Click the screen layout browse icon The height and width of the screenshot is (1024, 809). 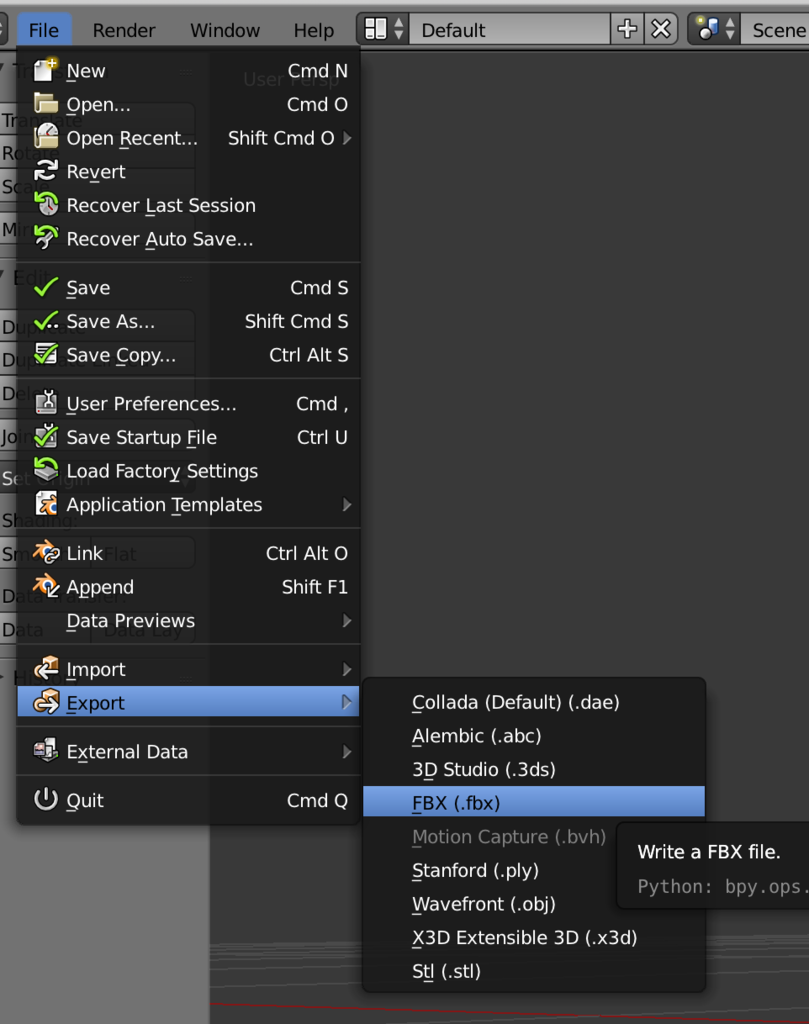pos(384,29)
